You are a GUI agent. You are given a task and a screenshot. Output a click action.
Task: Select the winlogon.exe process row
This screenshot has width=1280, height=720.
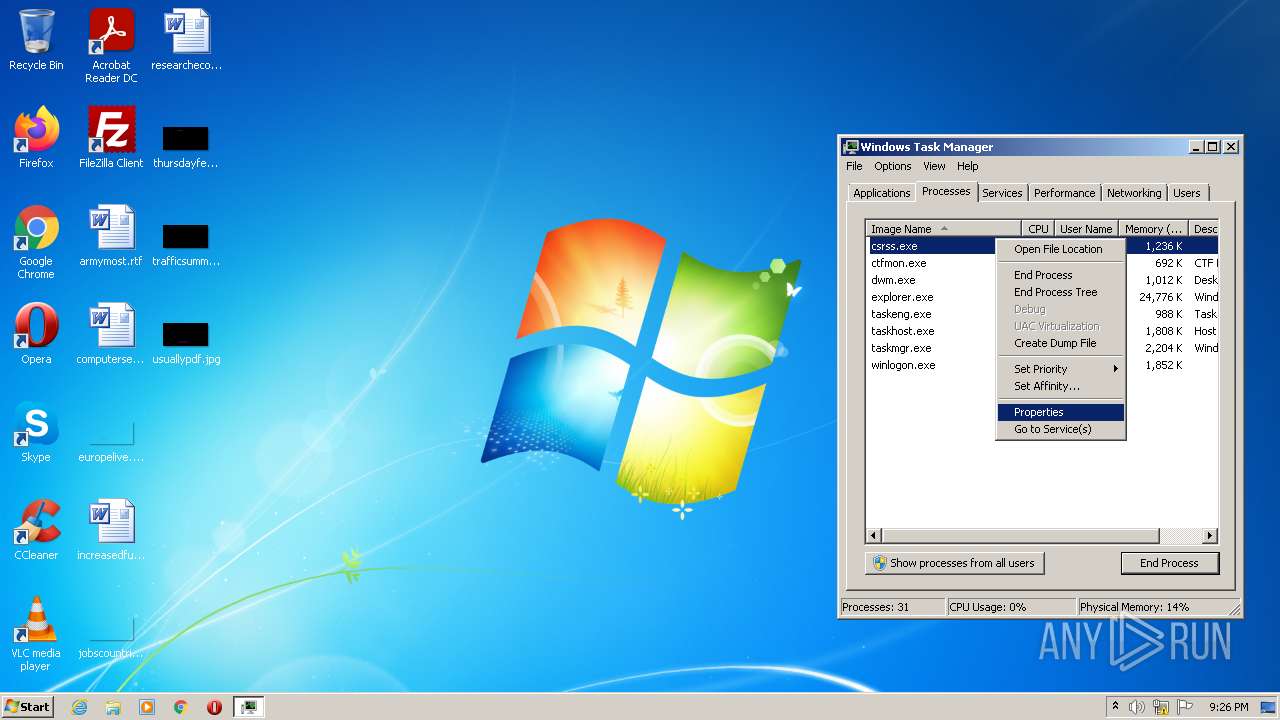pos(1042,365)
